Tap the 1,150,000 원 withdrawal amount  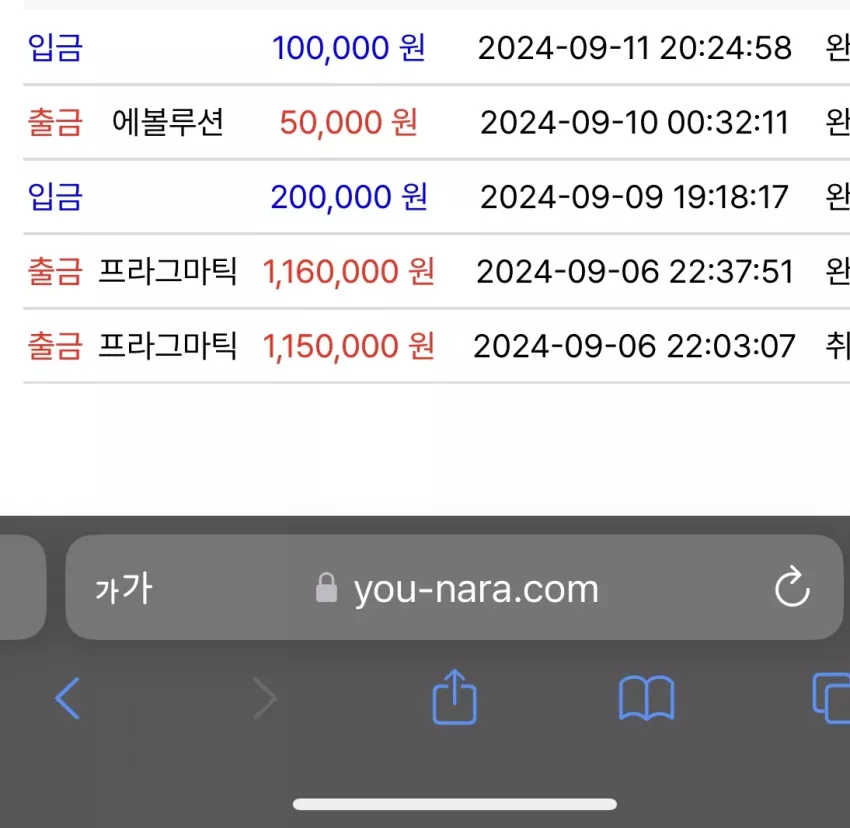click(x=349, y=346)
